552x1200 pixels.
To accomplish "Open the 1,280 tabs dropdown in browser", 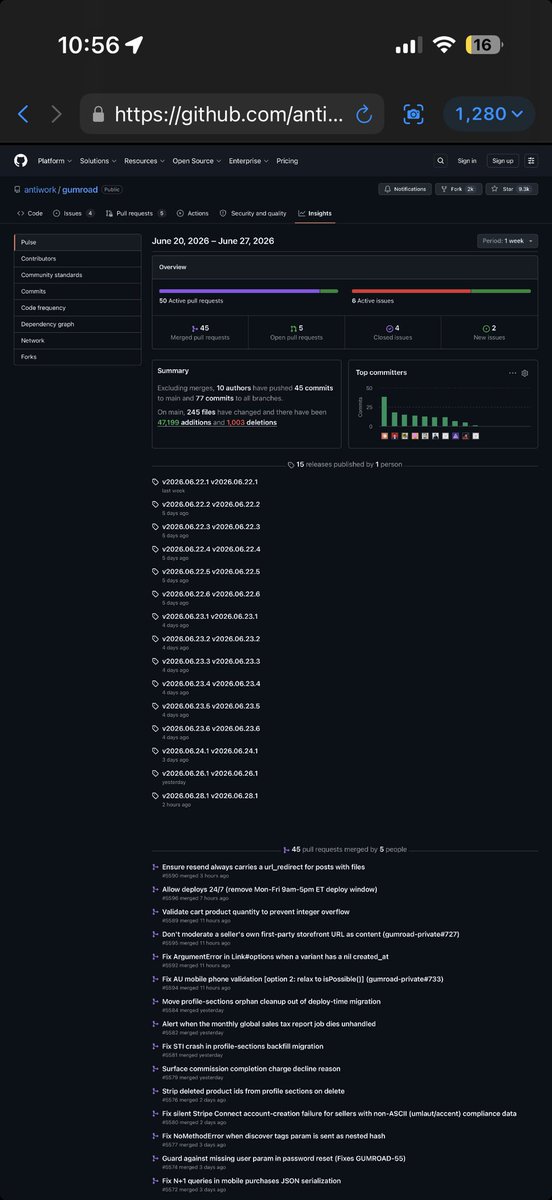I will pyautogui.click(x=489, y=114).
